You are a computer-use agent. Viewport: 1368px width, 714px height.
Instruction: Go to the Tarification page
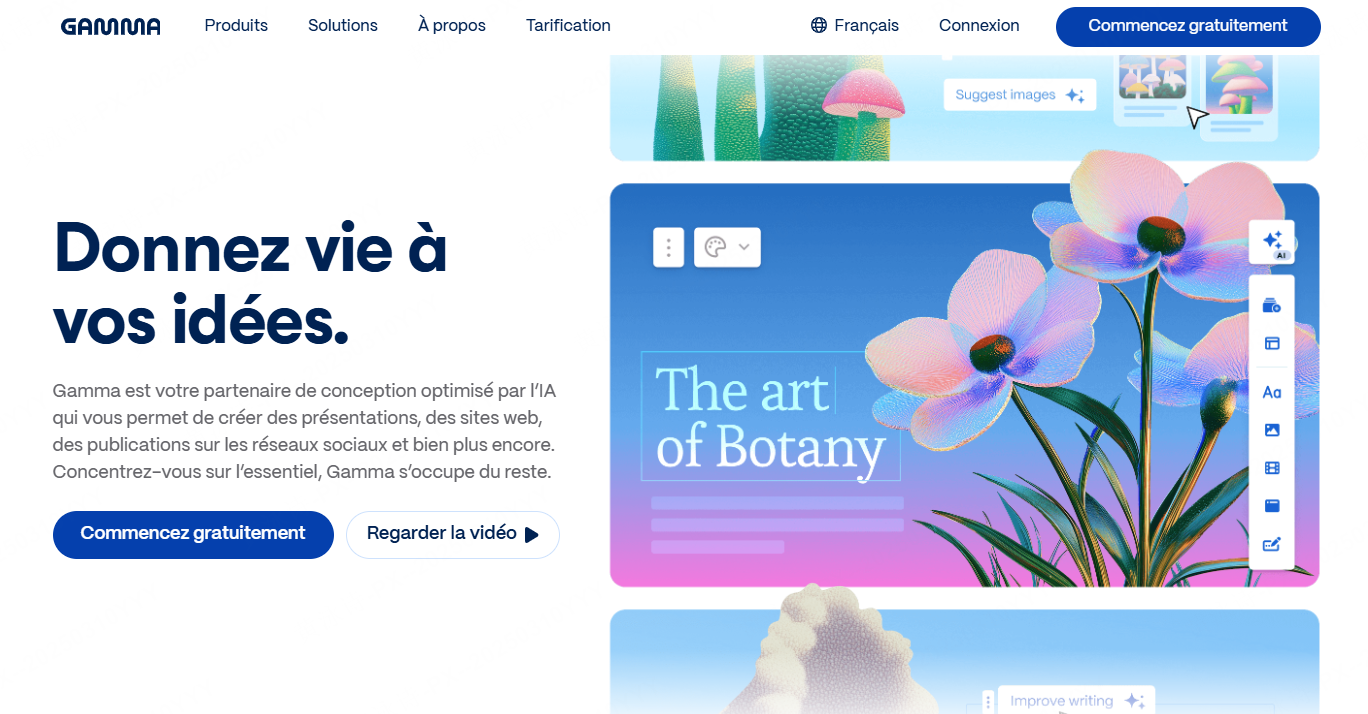pos(568,26)
